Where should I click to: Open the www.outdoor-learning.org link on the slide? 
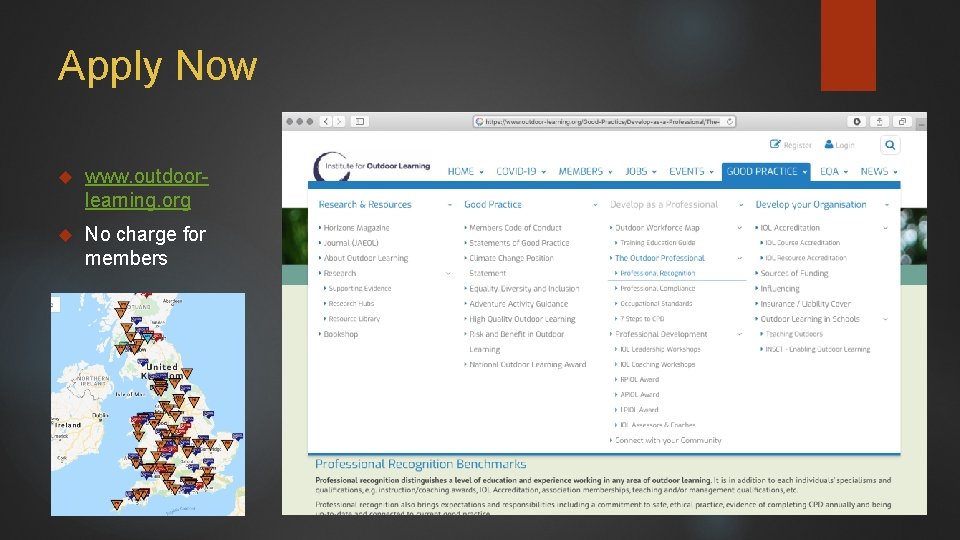point(146,188)
